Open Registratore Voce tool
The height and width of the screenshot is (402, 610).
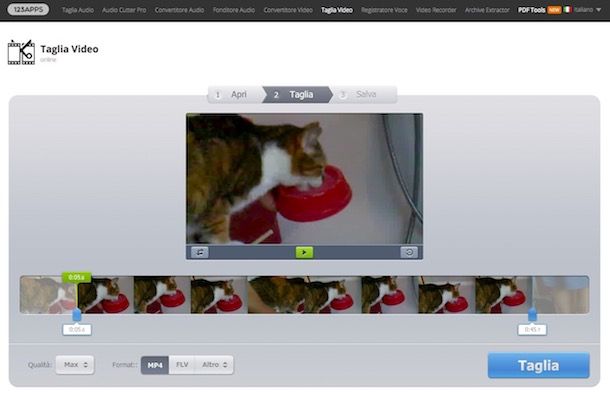pyautogui.click(x=384, y=10)
